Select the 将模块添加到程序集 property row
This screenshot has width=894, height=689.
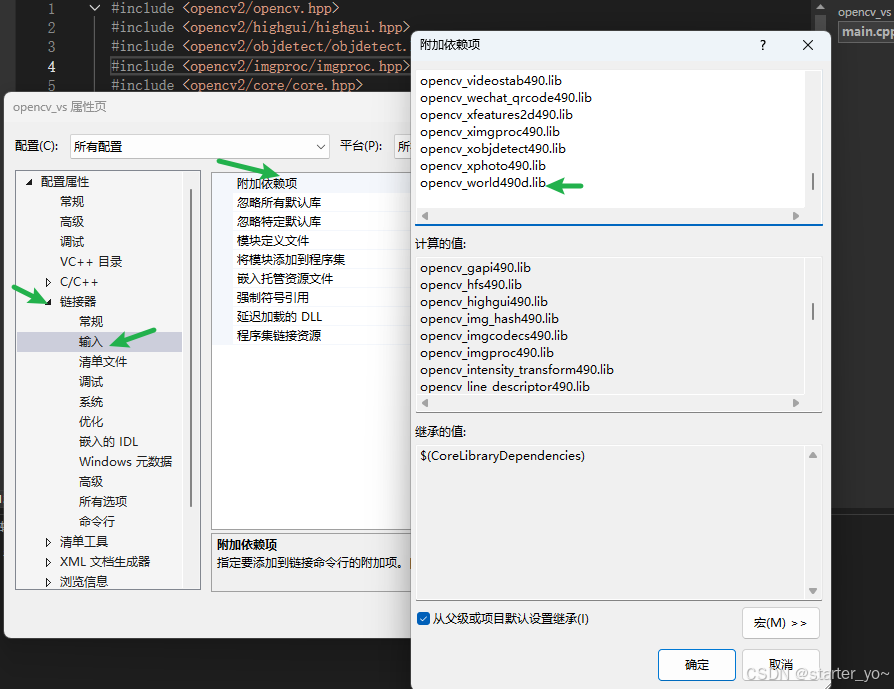311,260
